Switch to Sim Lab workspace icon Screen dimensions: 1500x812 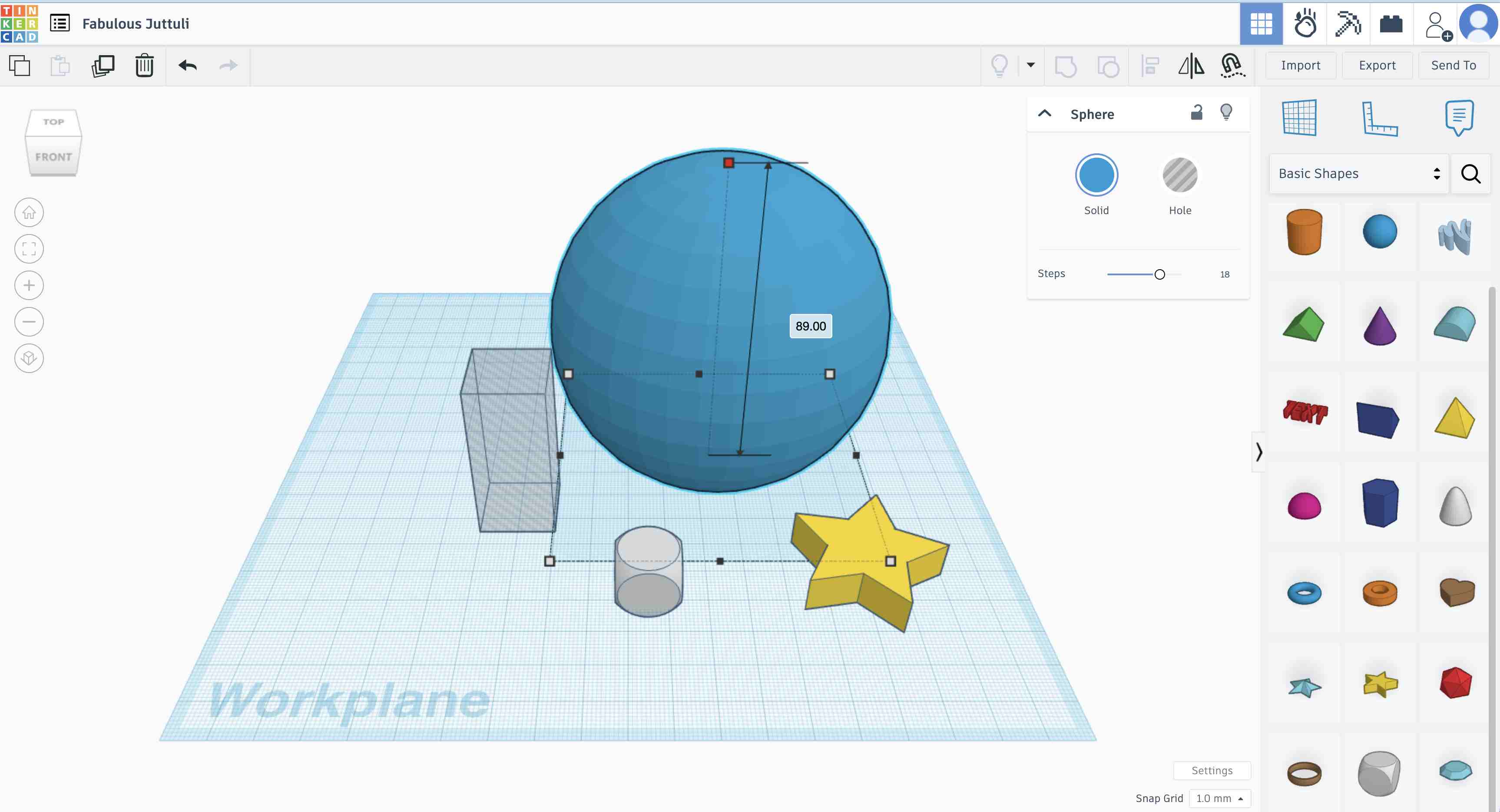pyautogui.click(x=1305, y=24)
